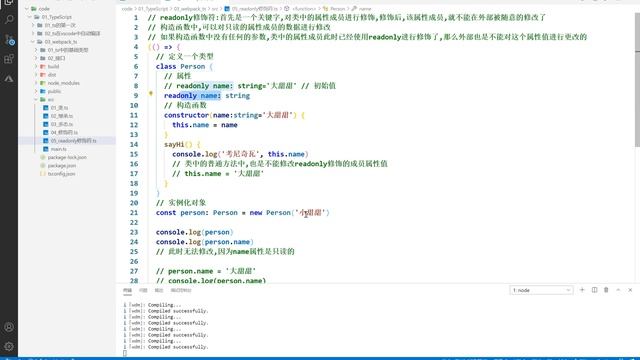Image resolution: width=640 pixels, height=360 pixels.
Task: Kill terminal with the trash icon
Action: pyautogui.click(x=606, y=290)
